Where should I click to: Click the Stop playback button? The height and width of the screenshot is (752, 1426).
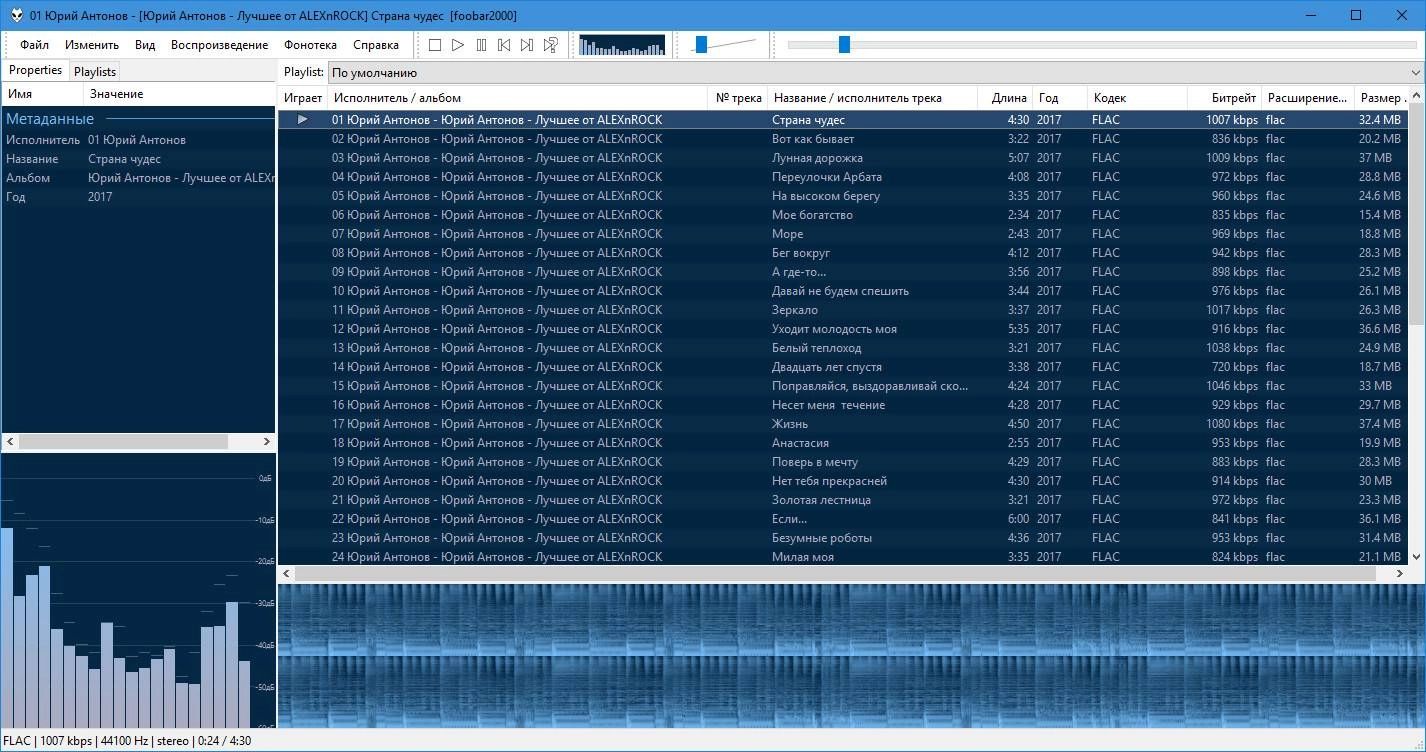pyautogui.click(x=435, y=45)
